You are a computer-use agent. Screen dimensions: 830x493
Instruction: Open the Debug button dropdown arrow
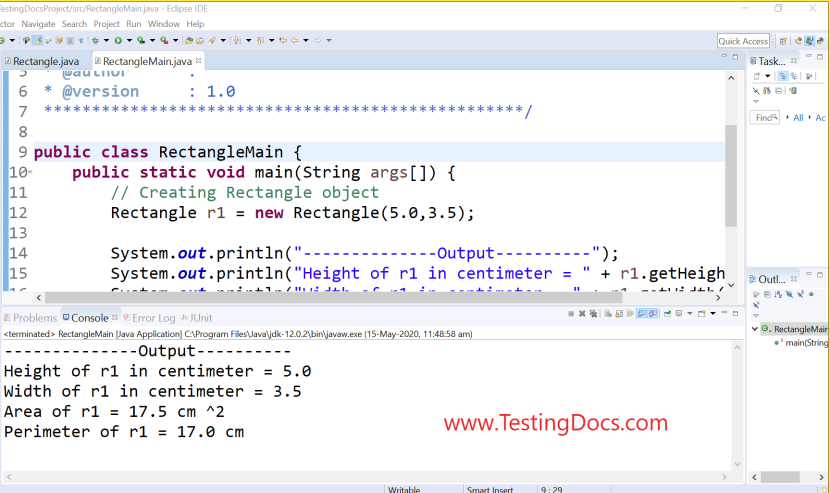(x=106, y=40)
